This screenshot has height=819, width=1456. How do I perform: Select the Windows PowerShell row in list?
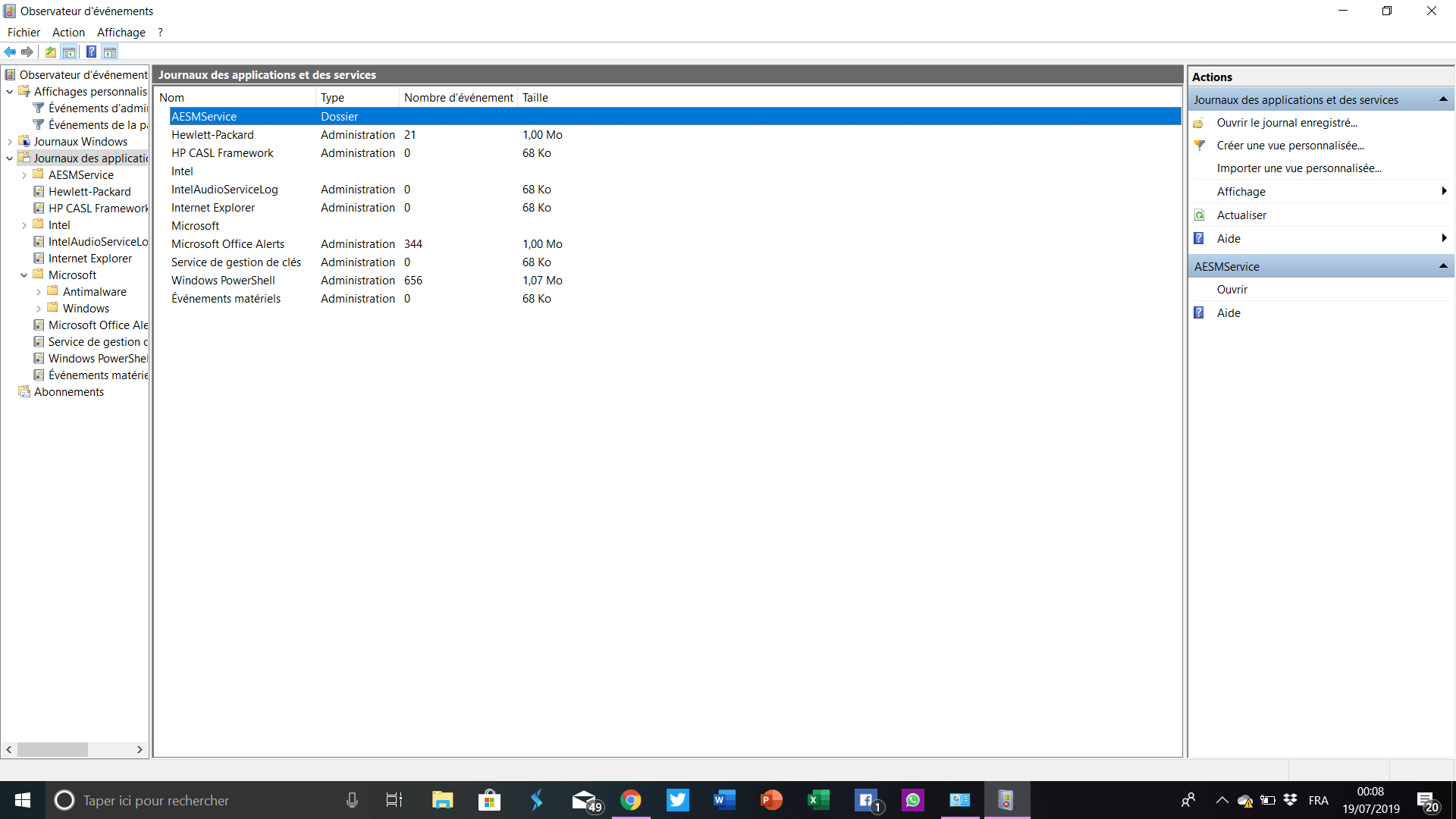(x=223, y=281)
